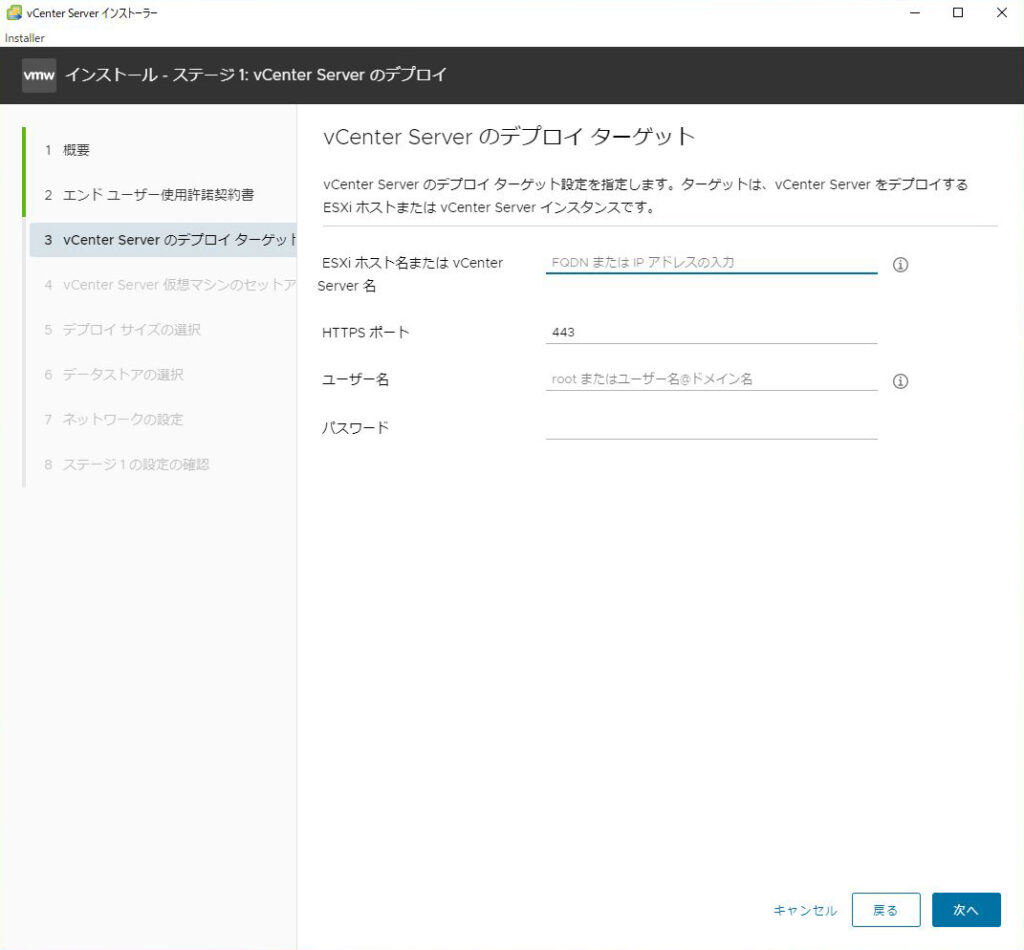The image size is (1024, 950).
Task: Select step 3 vCenter Server のデプロイ ターゲット
Action: point(162,240)
